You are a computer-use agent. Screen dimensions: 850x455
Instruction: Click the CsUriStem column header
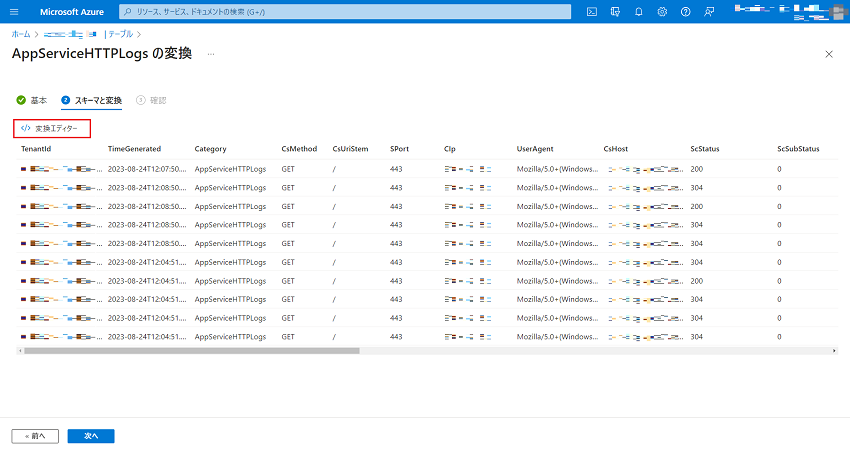click(x=350, y=149)
